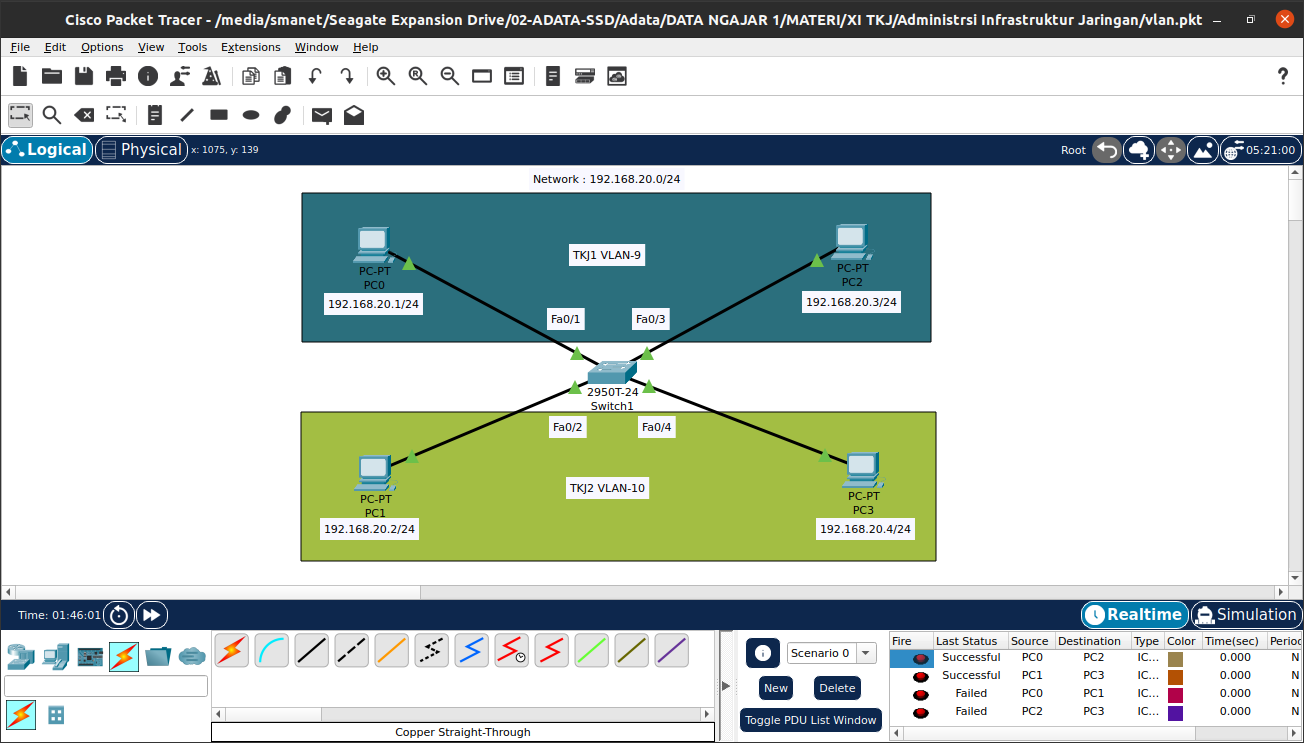Switch to Logical workspace view
This screenshot has width=1304, height=743.
click(x=47, y=150)
